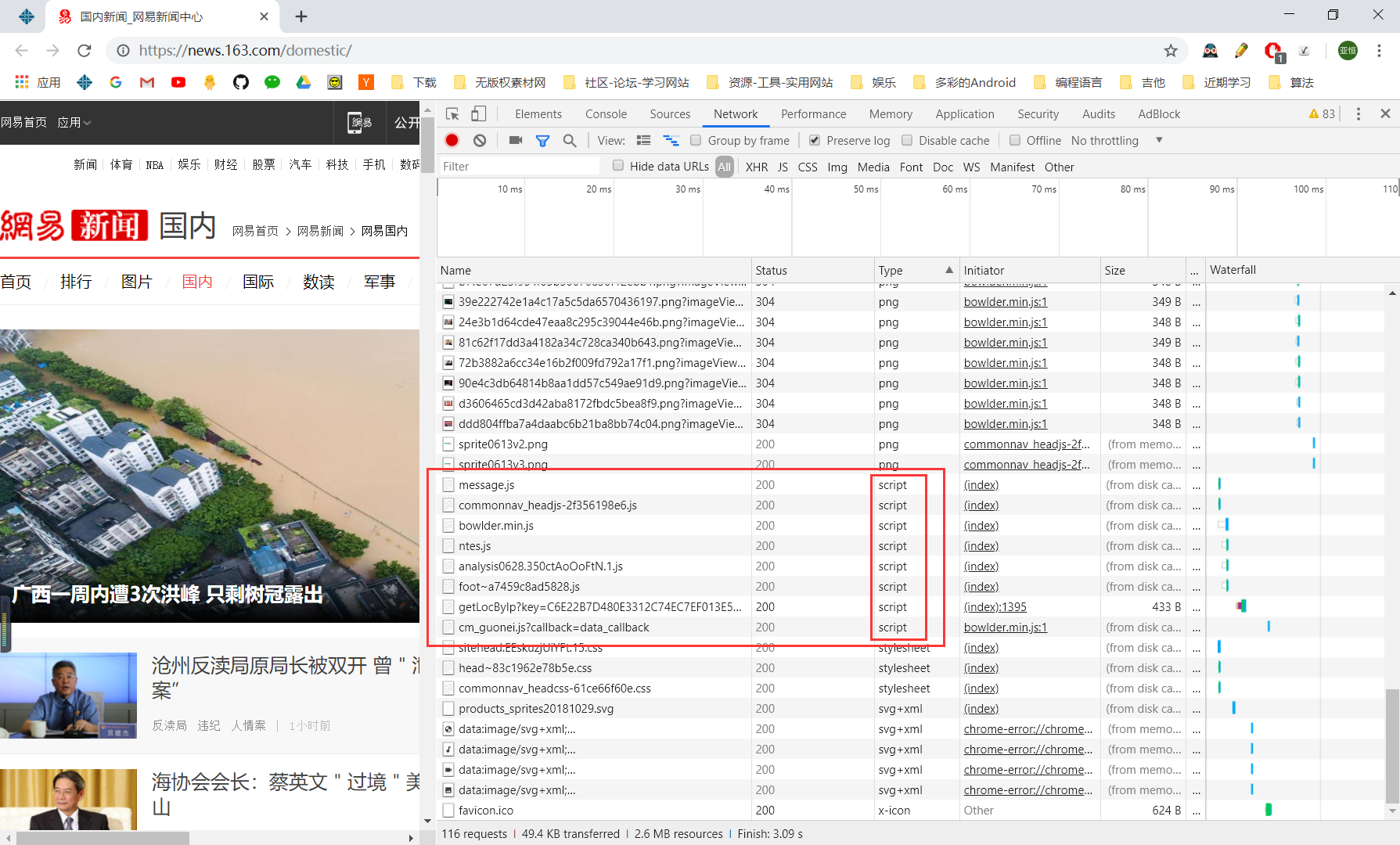Click the webpage horizontal scrollbar
Screen dimensions: 1400x845
pyautogui.click(x=103, y=838)
